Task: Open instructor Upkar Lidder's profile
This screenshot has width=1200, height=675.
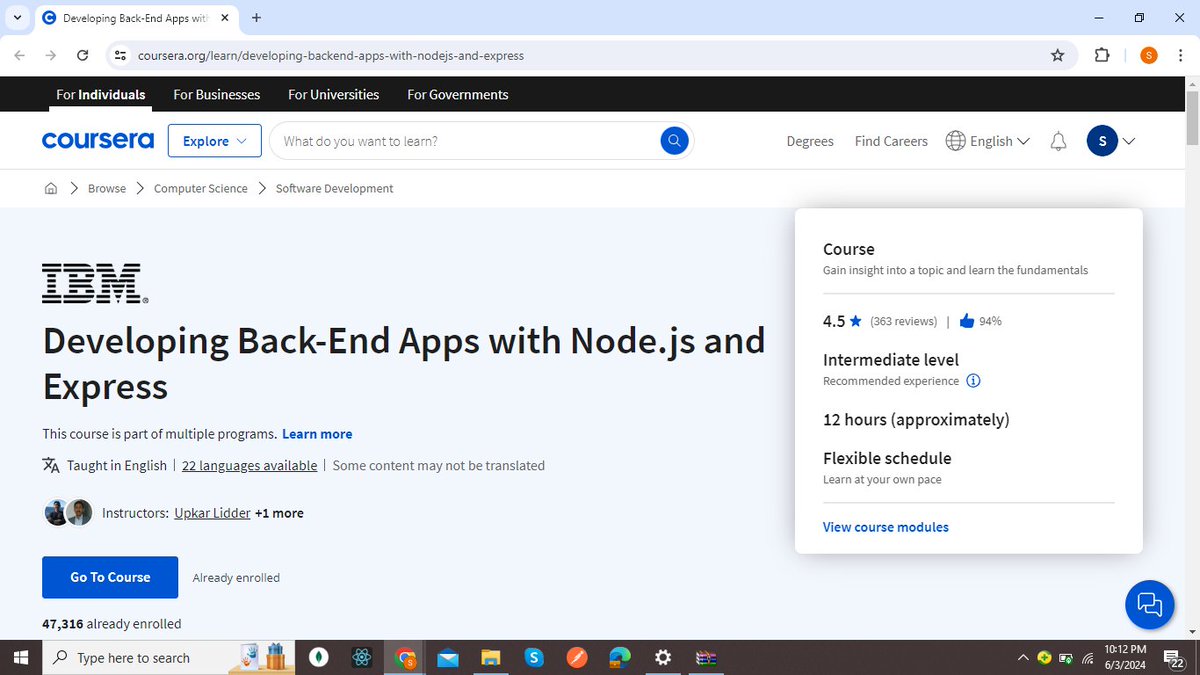Action: [212, 513]
